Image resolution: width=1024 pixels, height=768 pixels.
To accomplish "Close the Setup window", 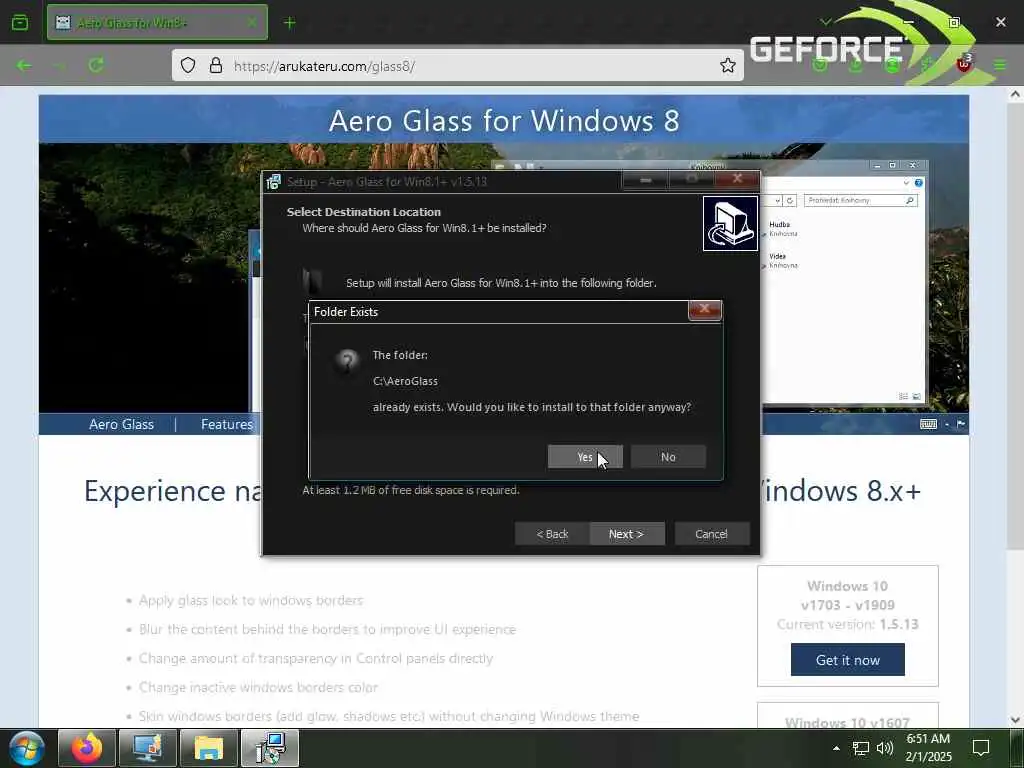I will [737, 178].
